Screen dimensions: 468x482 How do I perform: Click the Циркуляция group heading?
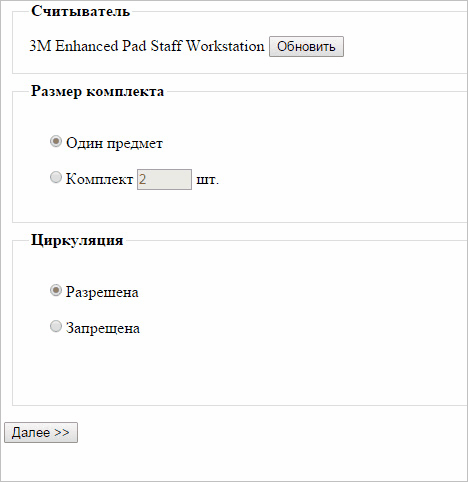77,240
